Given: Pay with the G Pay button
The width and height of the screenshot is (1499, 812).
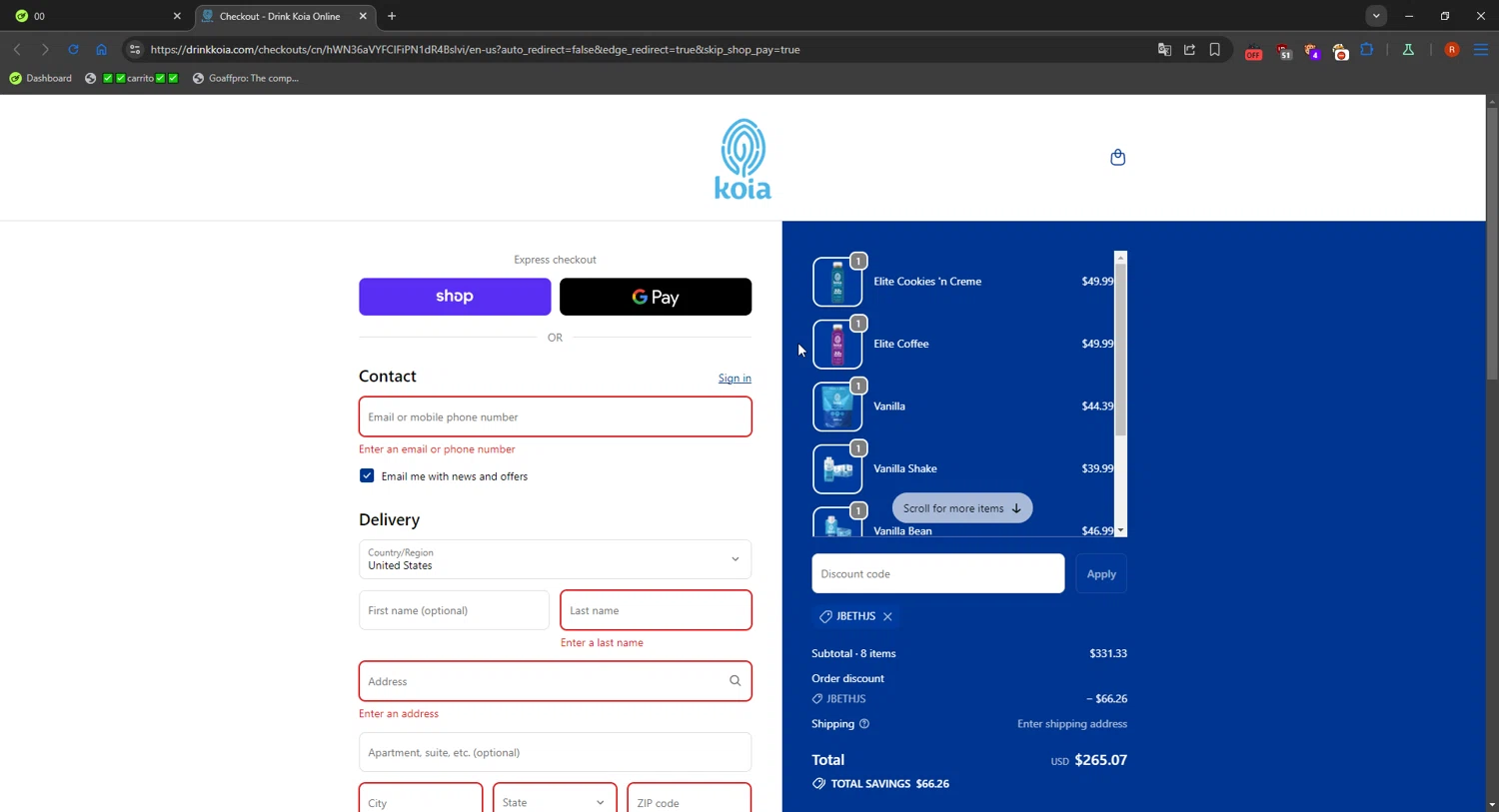Looking at the screenshot, I should pos(656,297).
